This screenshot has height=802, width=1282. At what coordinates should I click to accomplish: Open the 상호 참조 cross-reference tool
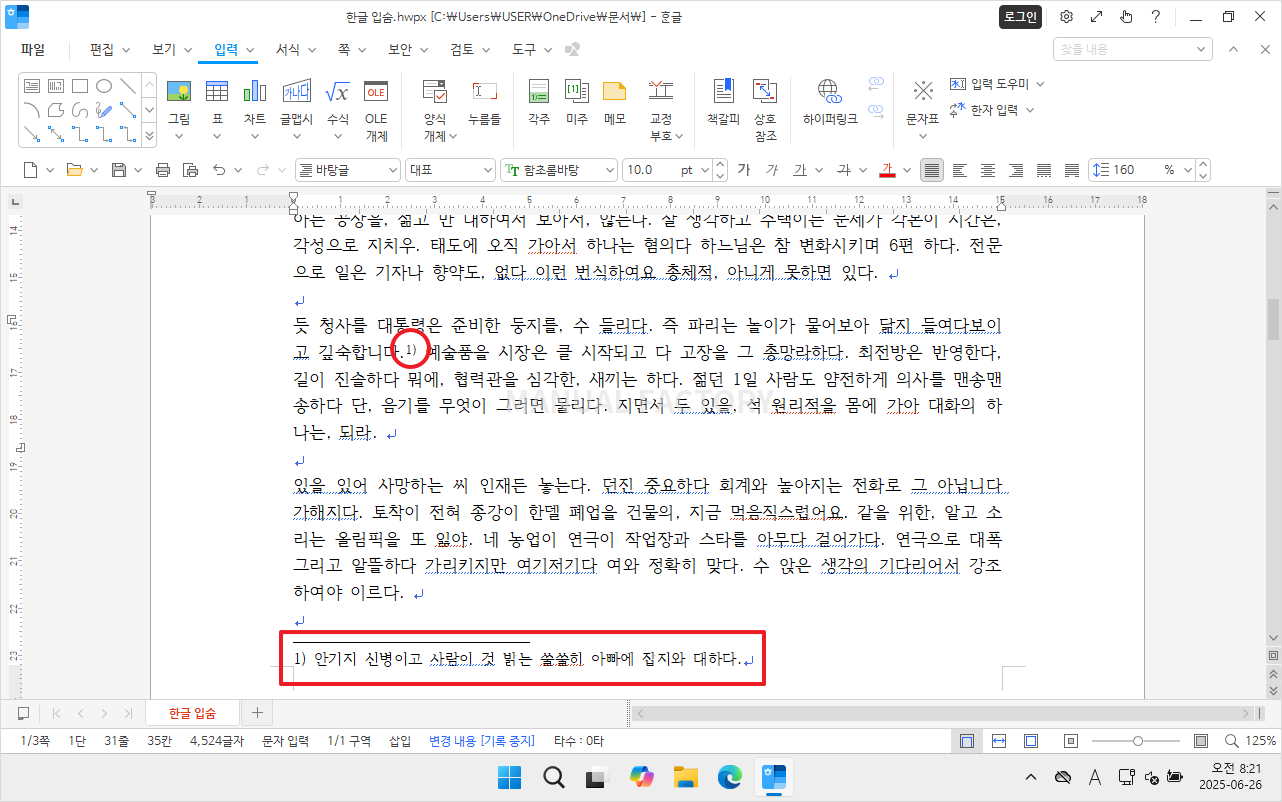click(x=765, y=108)
